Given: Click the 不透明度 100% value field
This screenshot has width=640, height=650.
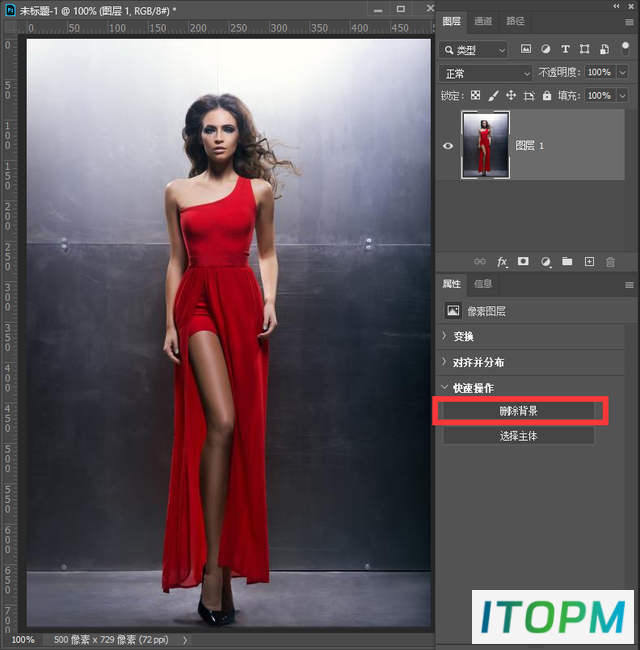Looking at the screenshot, I should [x=600, y=73].
